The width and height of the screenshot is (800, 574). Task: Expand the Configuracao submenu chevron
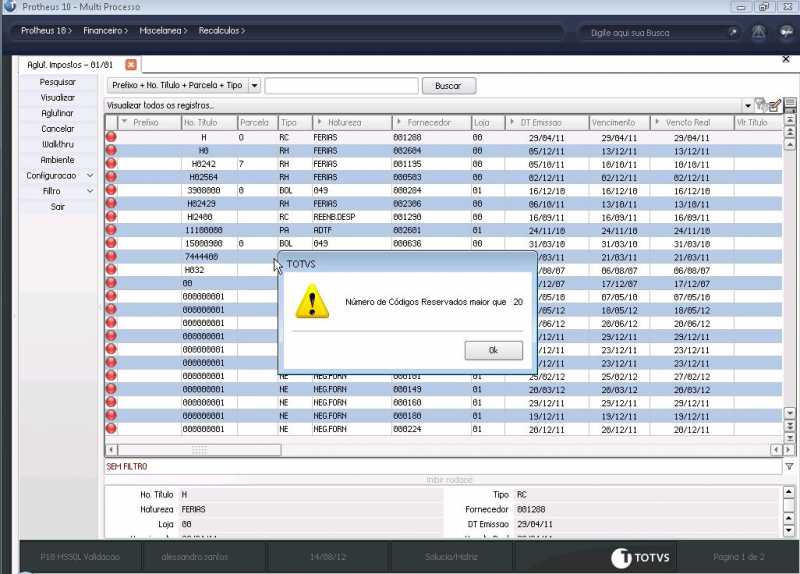(90, 176)
